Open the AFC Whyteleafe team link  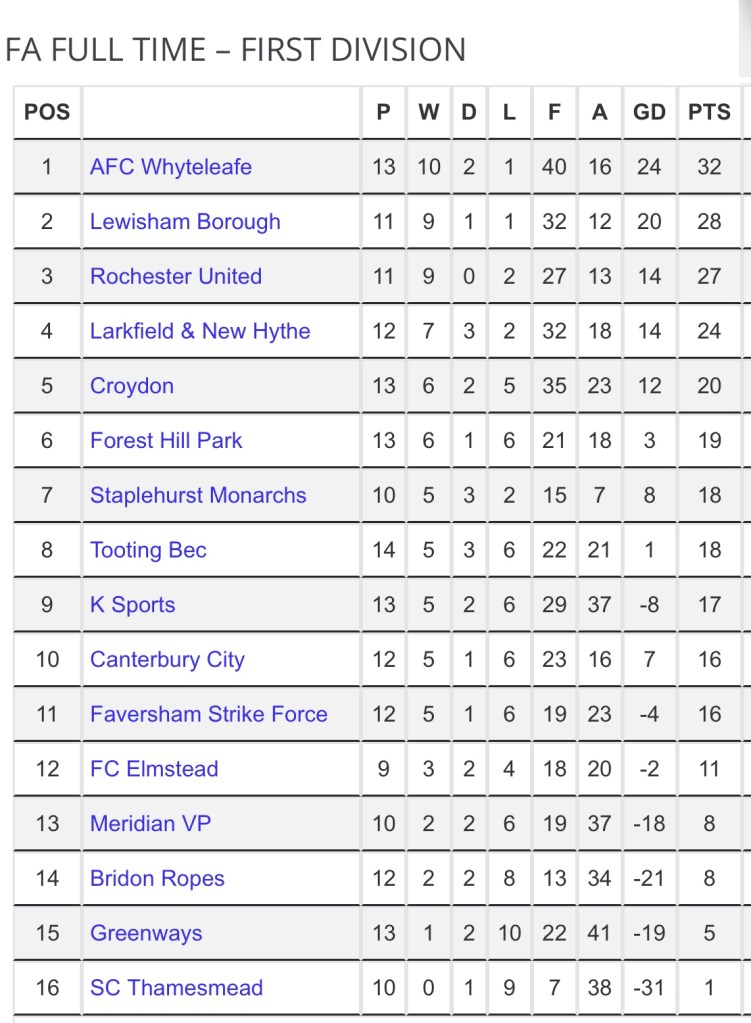tap(170, 167)
